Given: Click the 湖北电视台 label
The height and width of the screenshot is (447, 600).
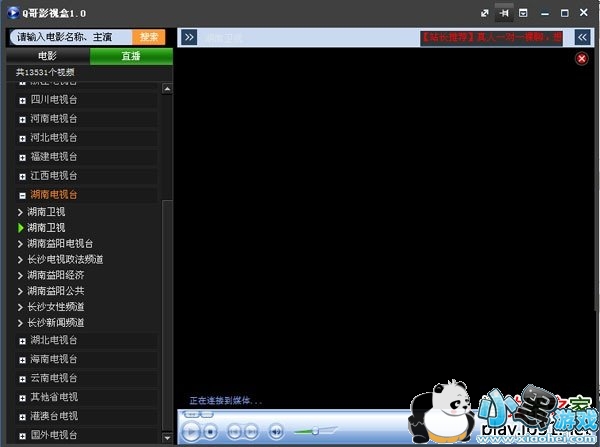Looking at the screenshot, I should coord(54,340).
